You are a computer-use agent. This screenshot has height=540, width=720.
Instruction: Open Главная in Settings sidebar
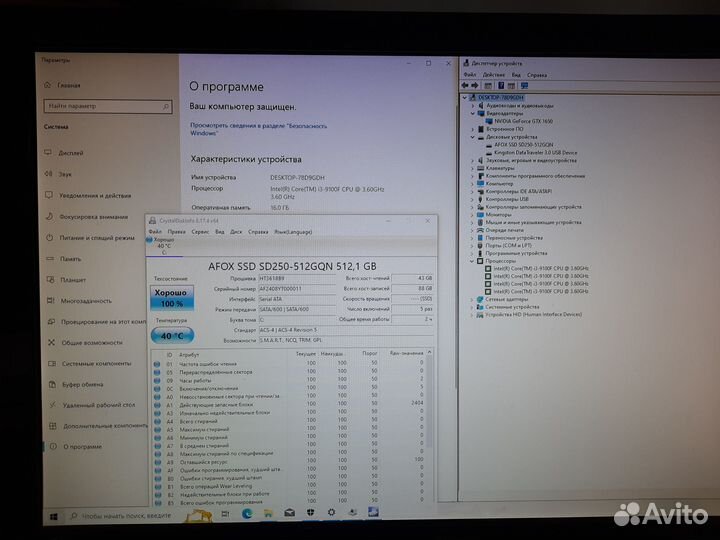(x=62, y=85)
